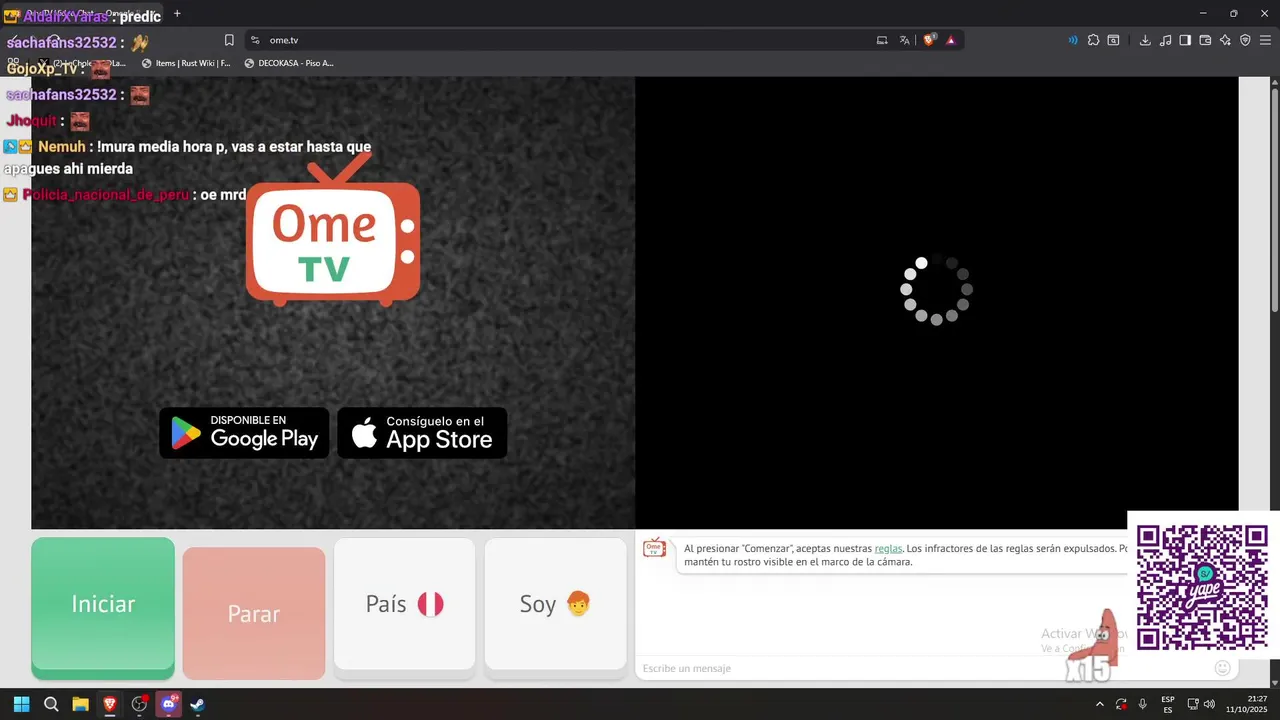Open the page translate icon

pos(905,40)
